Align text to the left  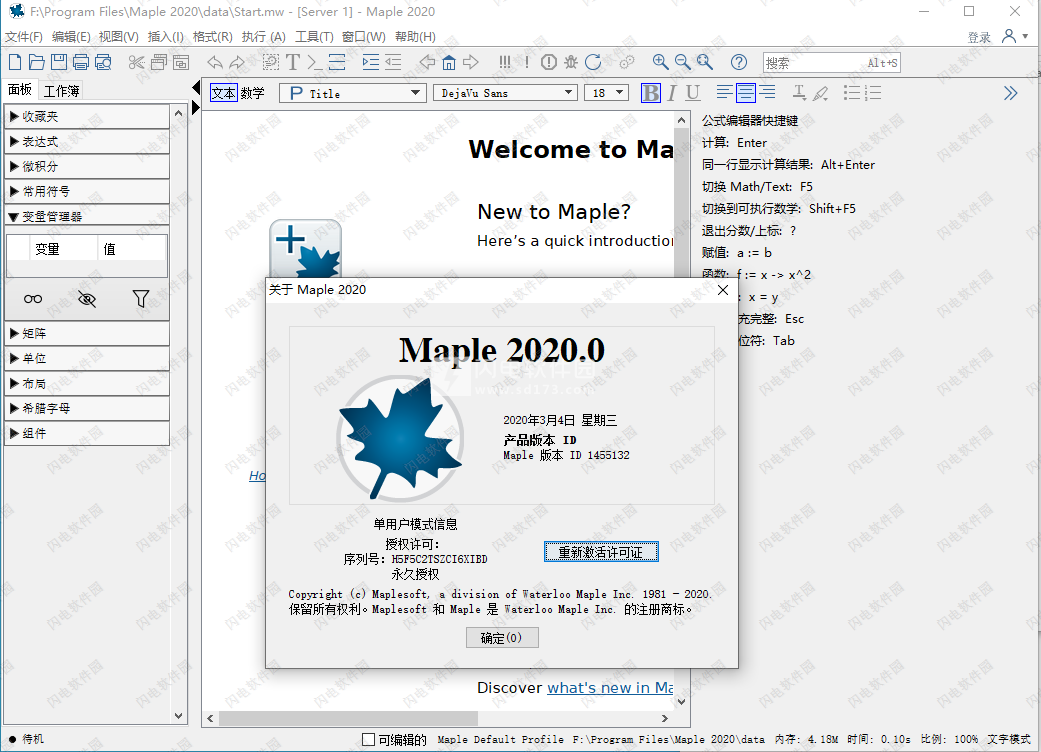pos(724,93)
